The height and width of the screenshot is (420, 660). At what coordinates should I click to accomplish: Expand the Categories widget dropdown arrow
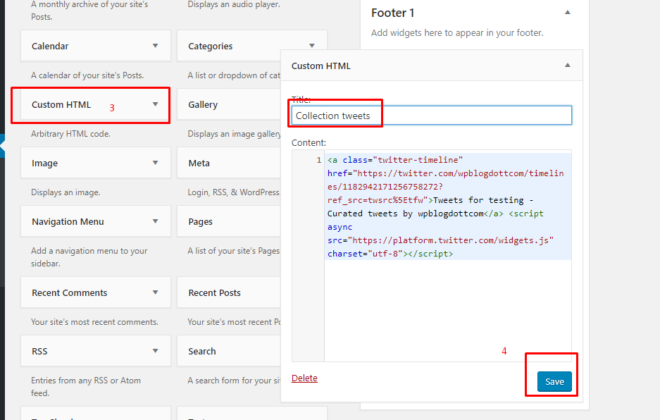tap(312, 45)
